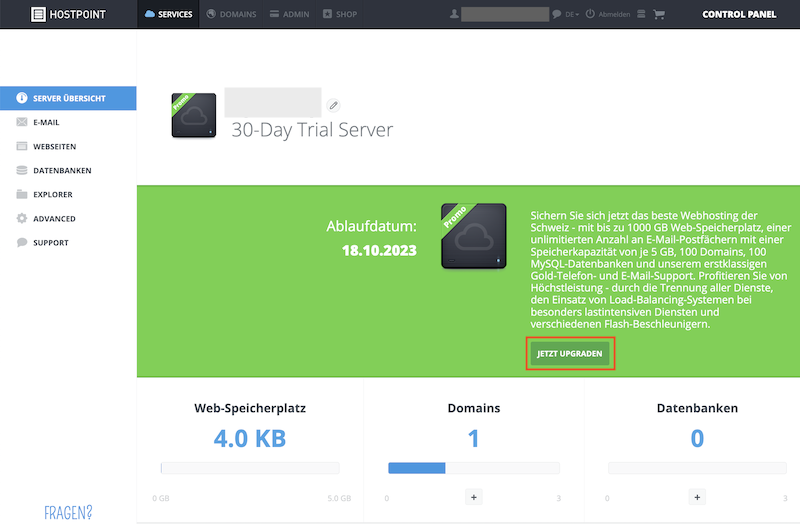This screenshot has width=800, height=524.
Task: Open Datenbanken in sidebar
Action: (x=68, y=170)
